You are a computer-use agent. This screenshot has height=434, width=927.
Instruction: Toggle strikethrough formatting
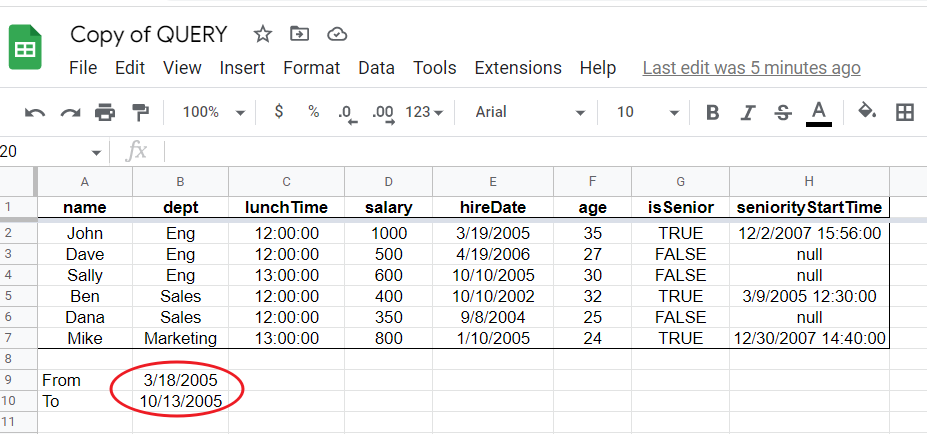[x=783, y=112]
